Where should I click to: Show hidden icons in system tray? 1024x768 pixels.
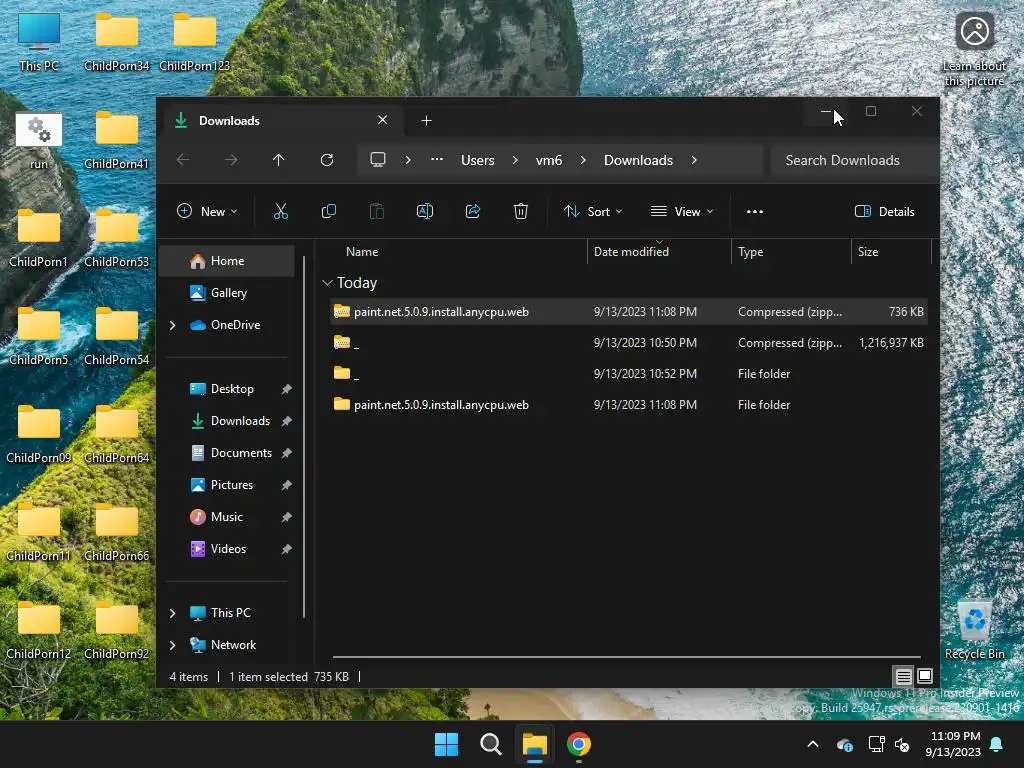[x=813, y=744]
